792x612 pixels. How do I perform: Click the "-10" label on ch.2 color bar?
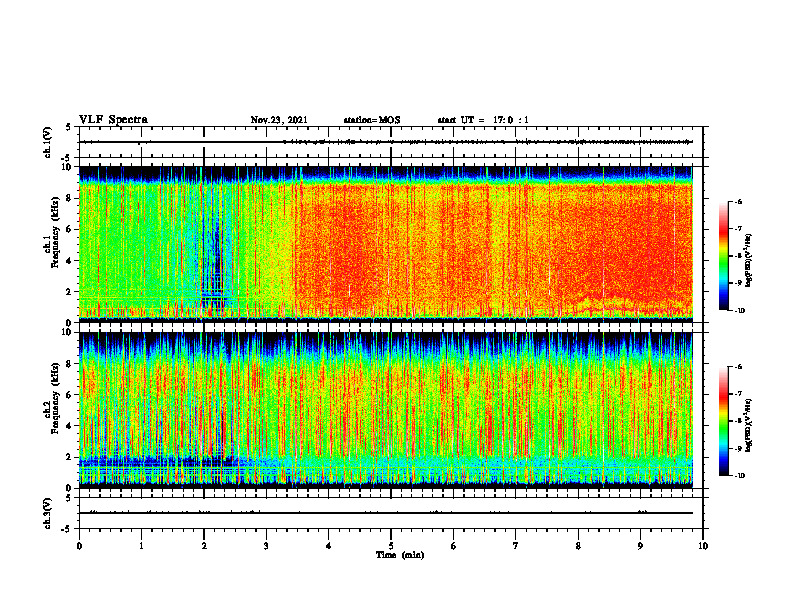pyautogui.click(x=739, y=476)
